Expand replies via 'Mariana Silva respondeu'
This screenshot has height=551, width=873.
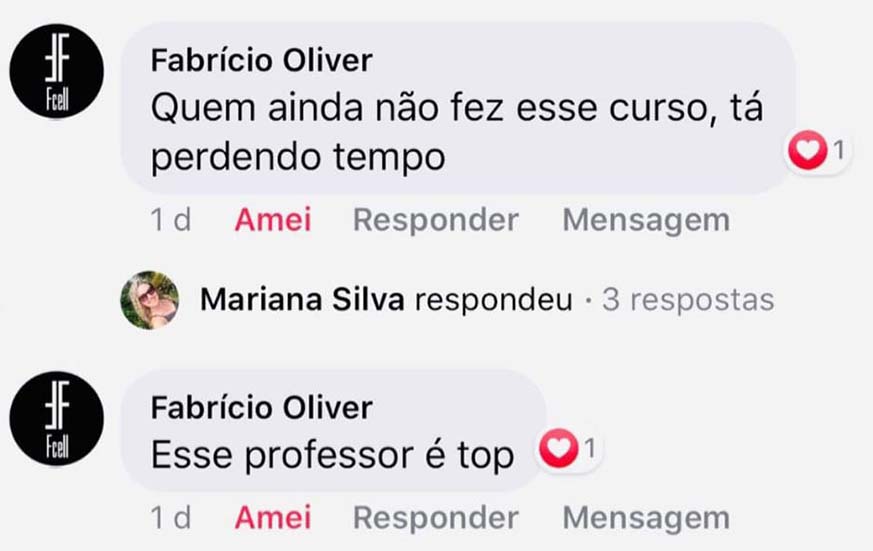click(386, 300)
